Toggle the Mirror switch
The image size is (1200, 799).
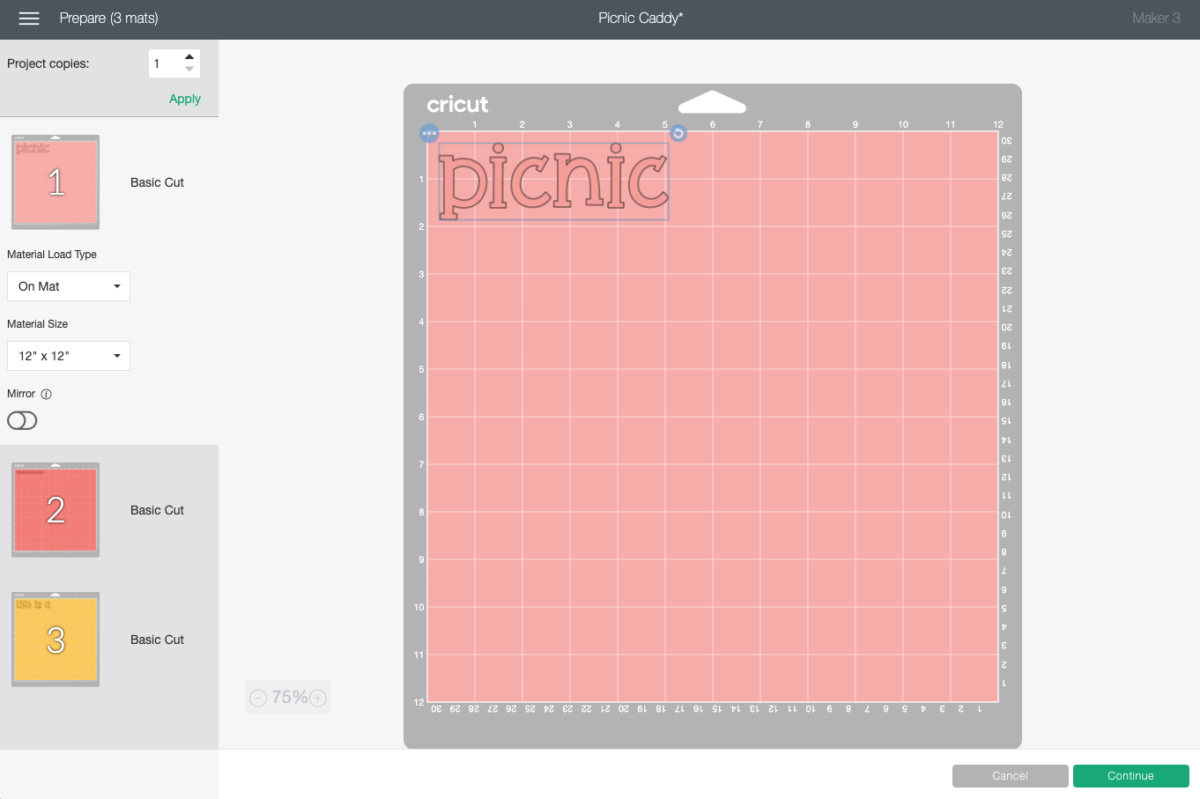pyautogui.click(x=22, y=421)
